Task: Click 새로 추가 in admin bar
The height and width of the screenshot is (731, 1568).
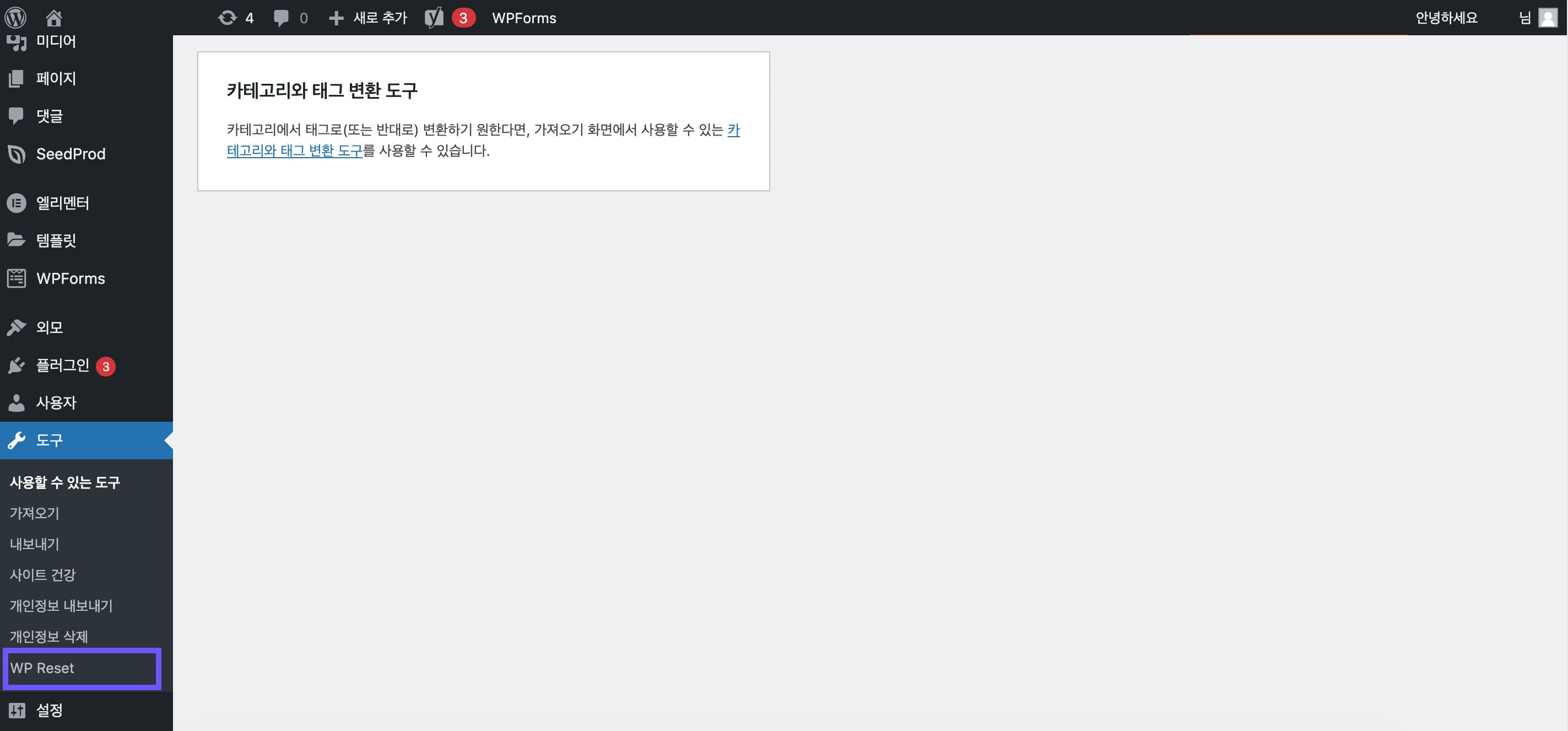Action: click(368, 18)
